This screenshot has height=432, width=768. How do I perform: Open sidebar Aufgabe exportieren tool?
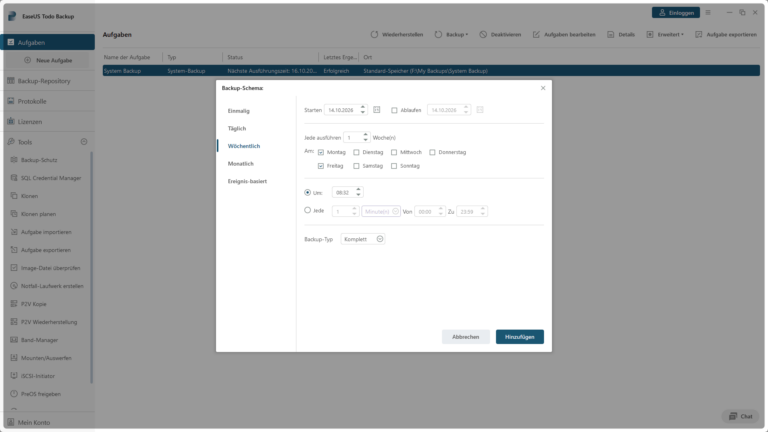tap(48, 250)
